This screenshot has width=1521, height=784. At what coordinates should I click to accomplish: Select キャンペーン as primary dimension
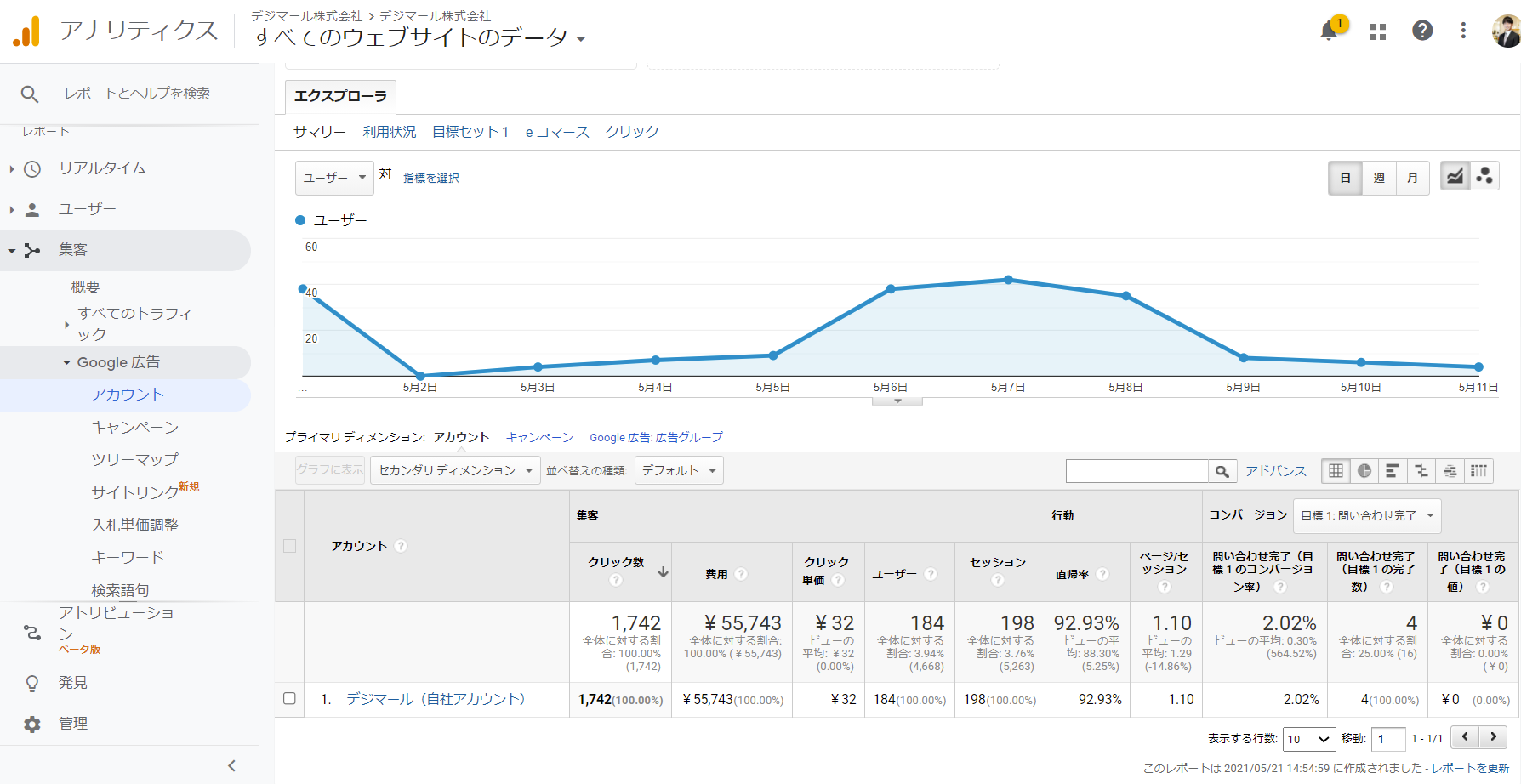[539, 437]
